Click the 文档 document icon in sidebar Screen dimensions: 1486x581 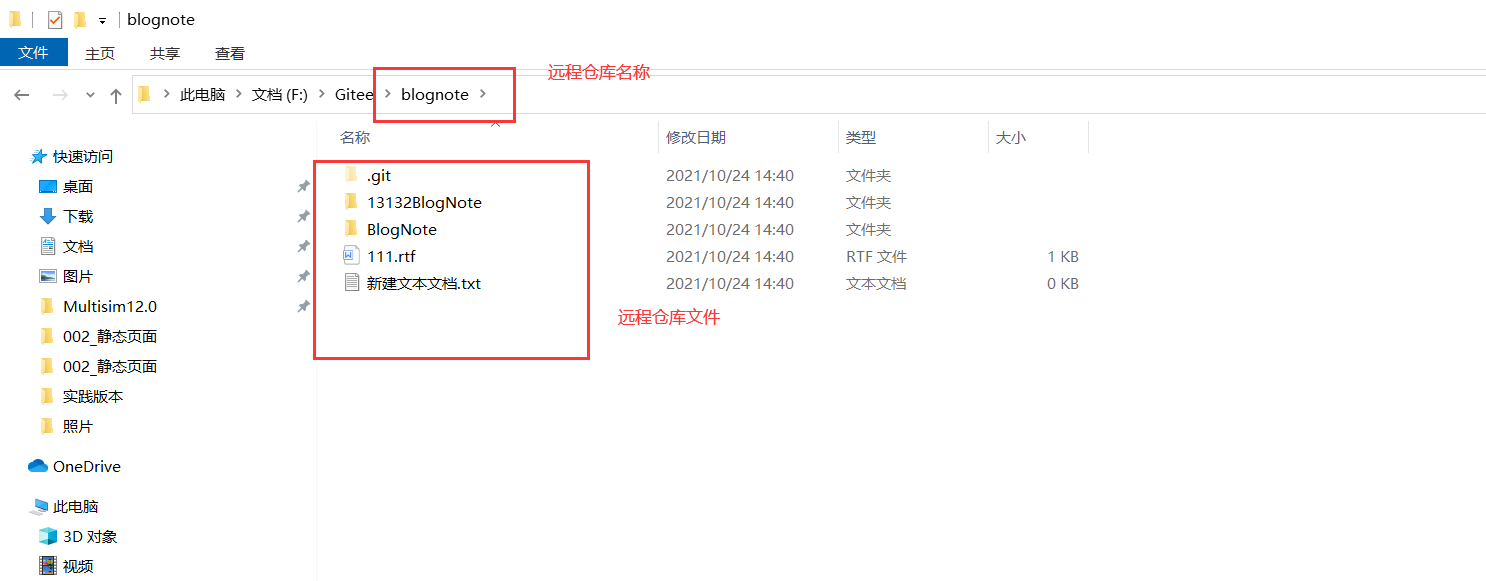click(x=47, y=246)
